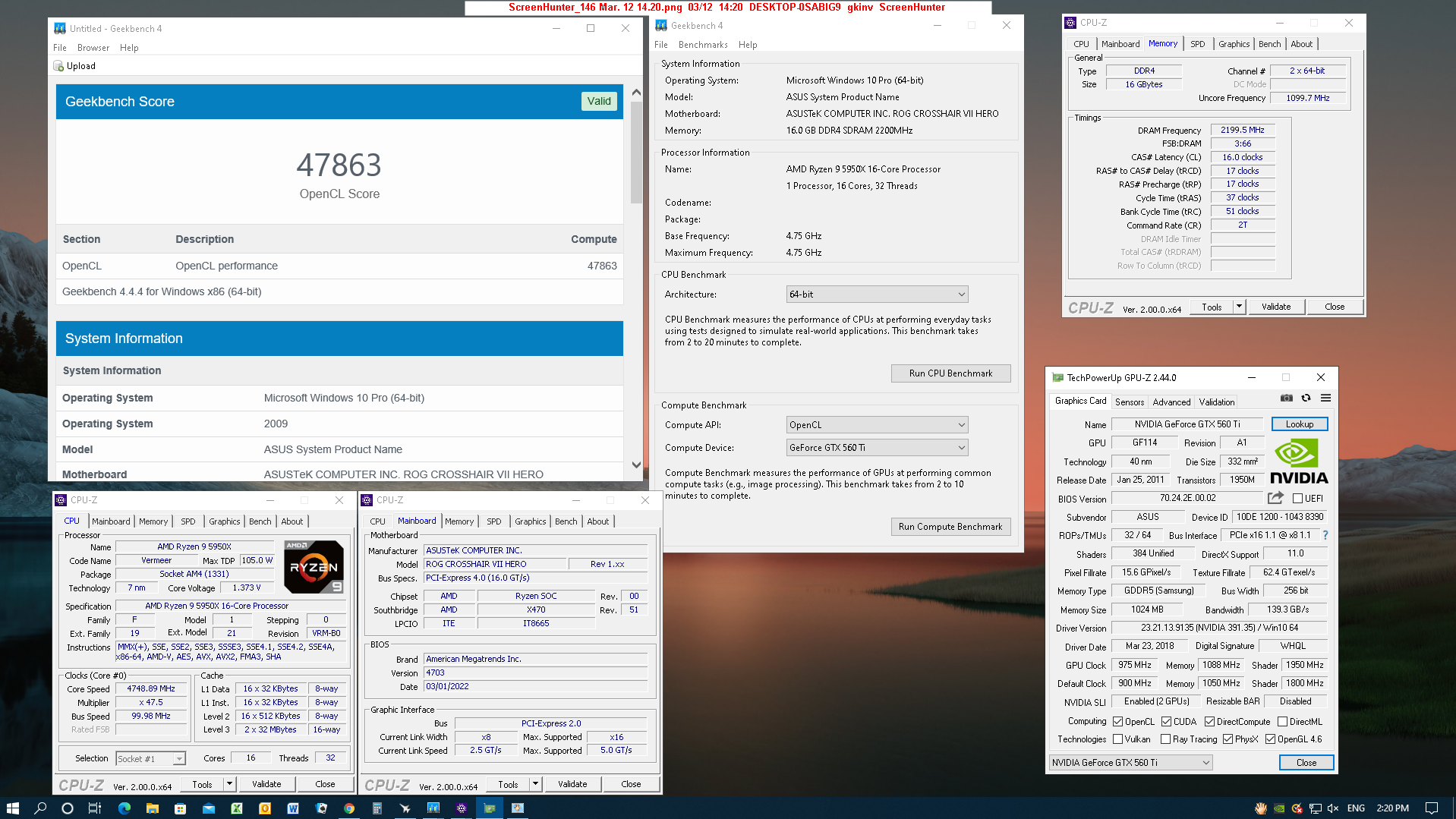
Task: Switch to the Advanced tab in GPU-Z
Action: point(1171,402)
